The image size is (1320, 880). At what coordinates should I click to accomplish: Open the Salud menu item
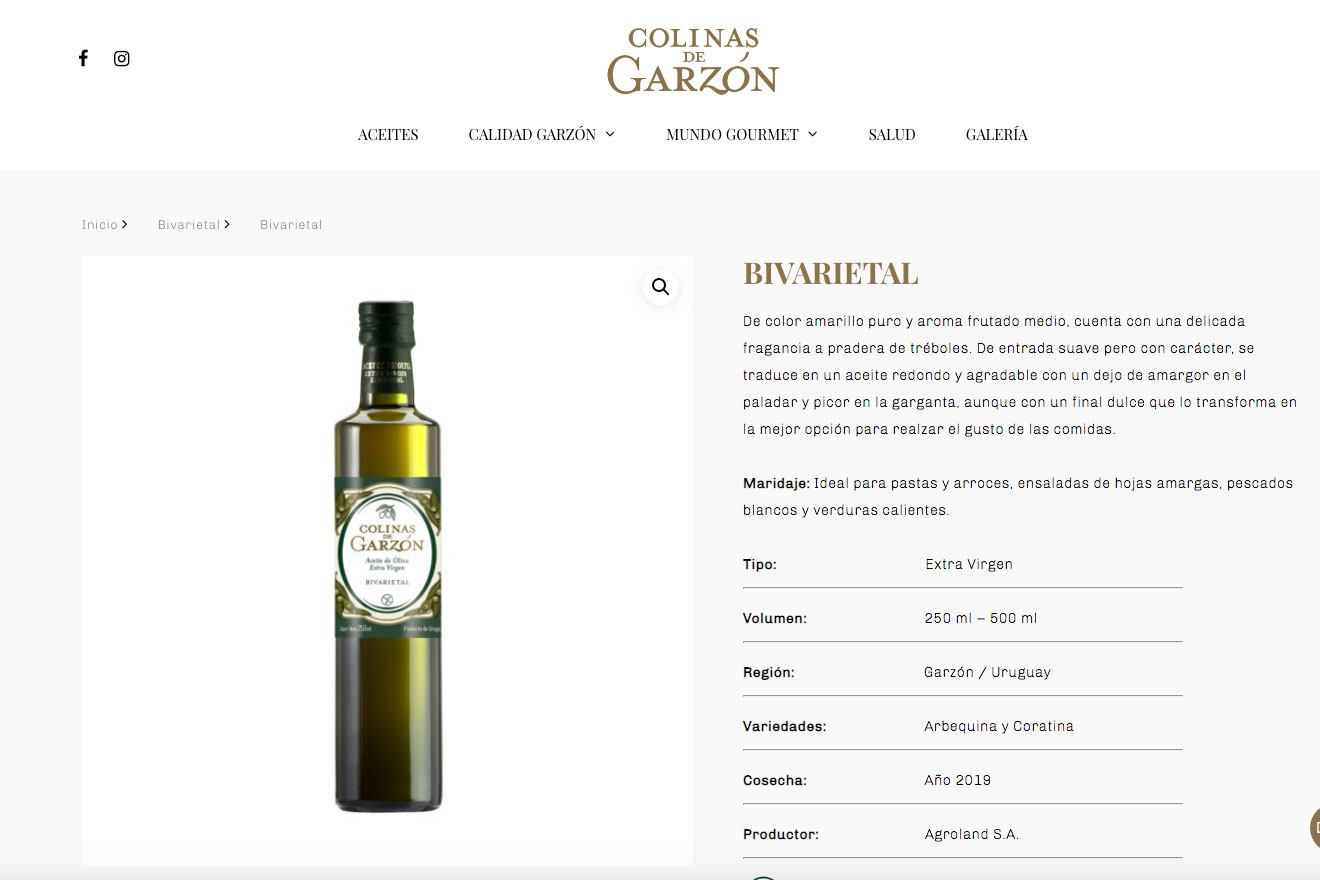coord(892,134)
